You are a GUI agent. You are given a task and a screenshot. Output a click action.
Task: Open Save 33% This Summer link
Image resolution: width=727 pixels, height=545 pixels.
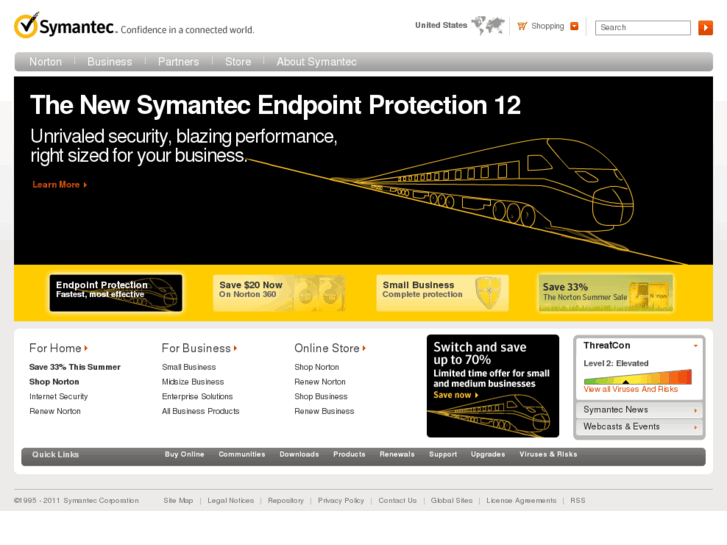pyautogui.click(x=75, y=367)
